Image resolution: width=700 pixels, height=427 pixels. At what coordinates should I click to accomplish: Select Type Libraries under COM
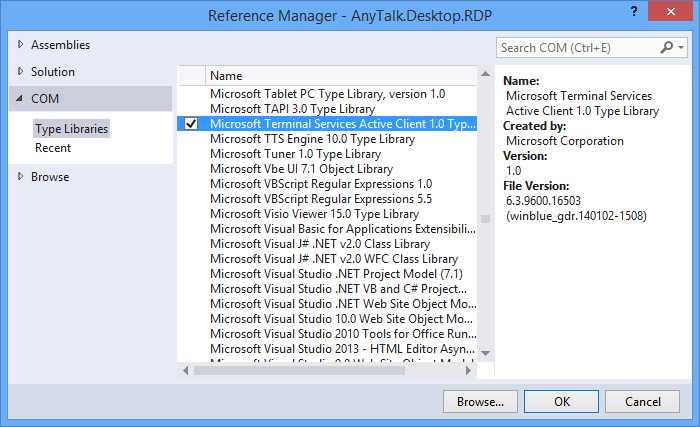[x=71, y=129]
